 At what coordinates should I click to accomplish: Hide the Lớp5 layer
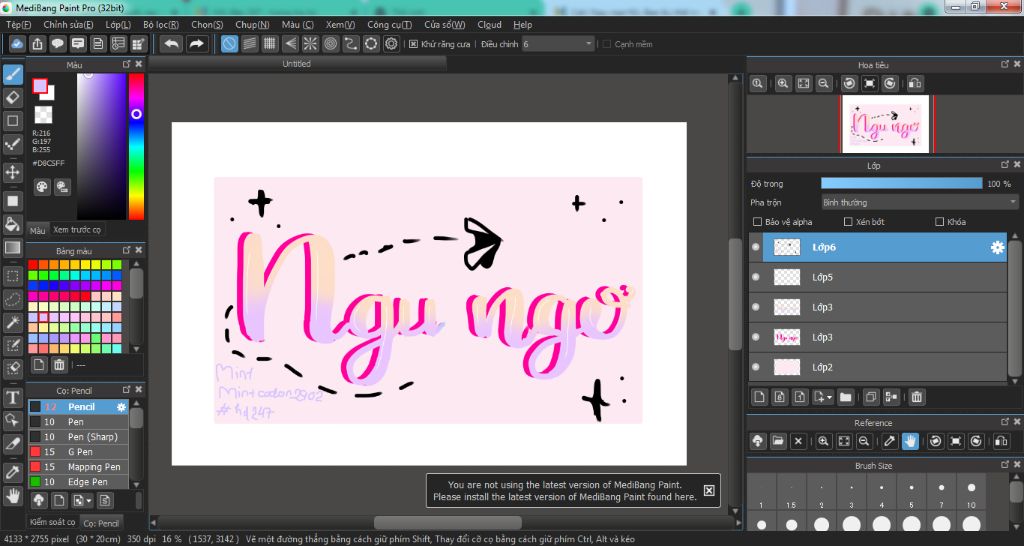pos(756,277)
